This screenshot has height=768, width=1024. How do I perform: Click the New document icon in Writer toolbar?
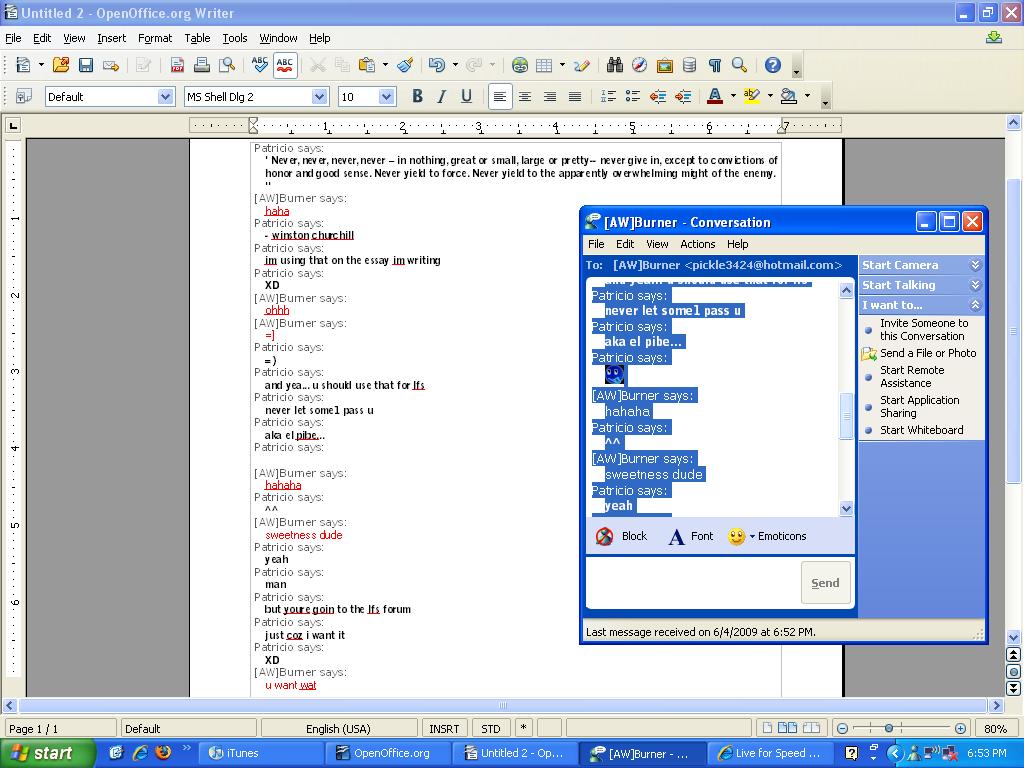click(x=24, y=65)
